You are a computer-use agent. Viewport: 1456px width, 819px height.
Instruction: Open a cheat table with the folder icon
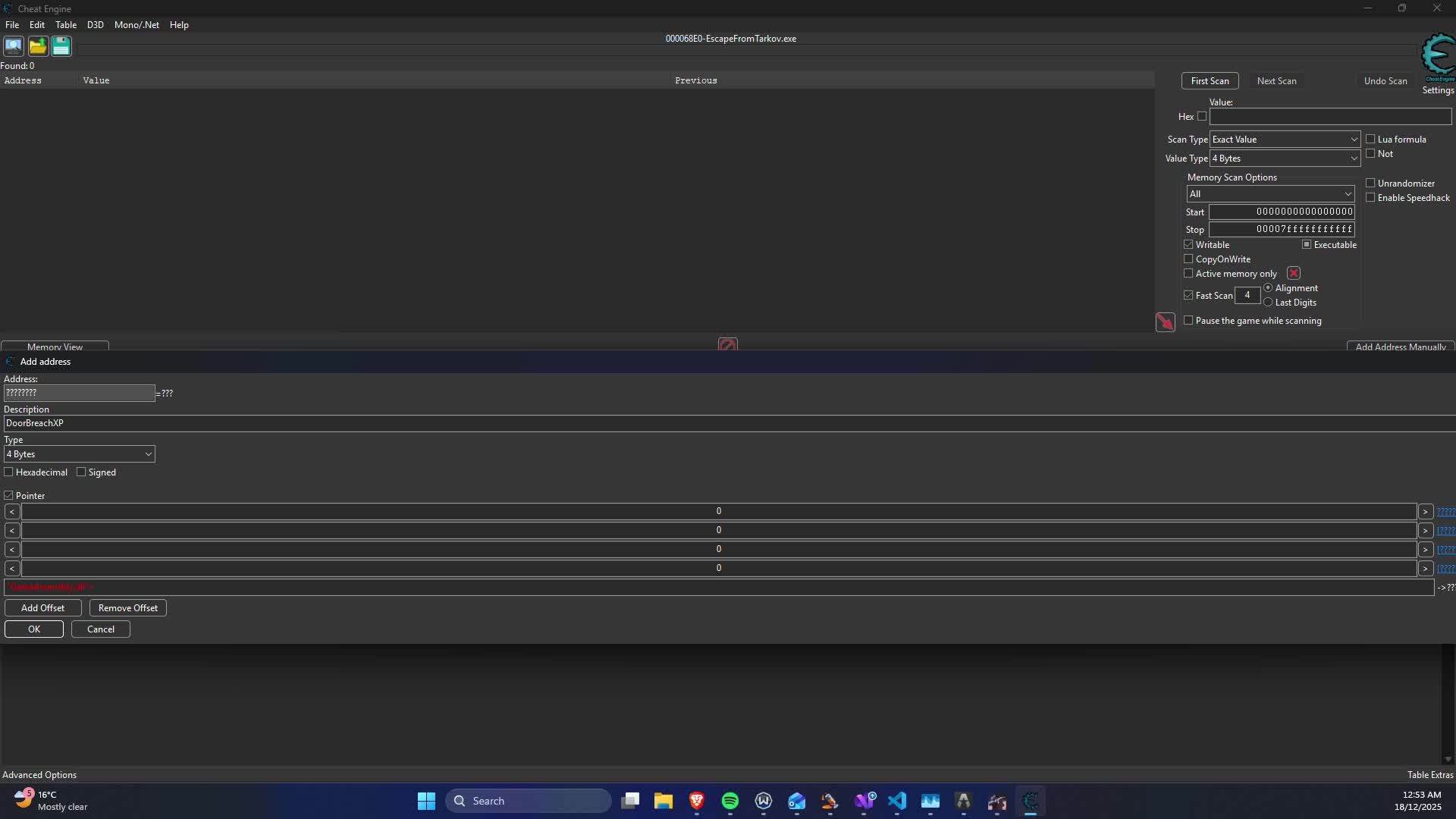pyautogui.click(x=38, y=46)
